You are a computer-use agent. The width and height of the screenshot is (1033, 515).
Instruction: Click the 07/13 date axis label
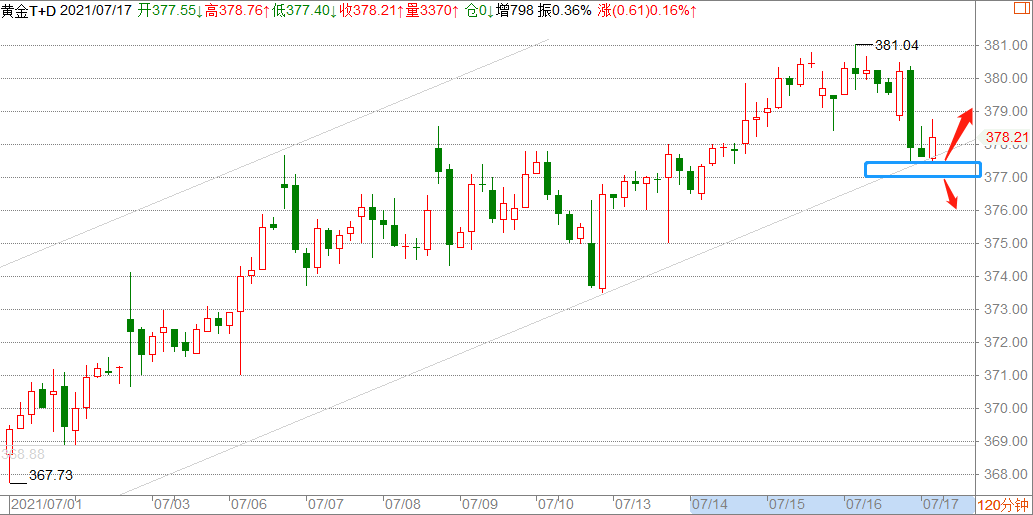point(632,505)
